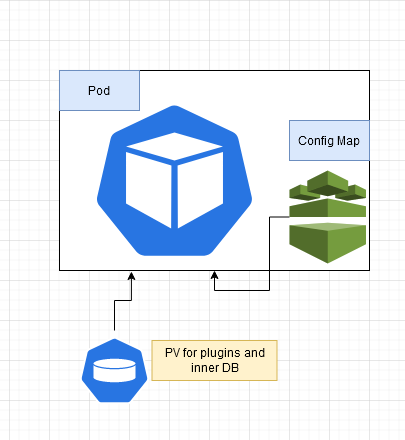Screen dimensions: 405x440
Task: Click the Config Map label box
Action: (x=329, y=140)
